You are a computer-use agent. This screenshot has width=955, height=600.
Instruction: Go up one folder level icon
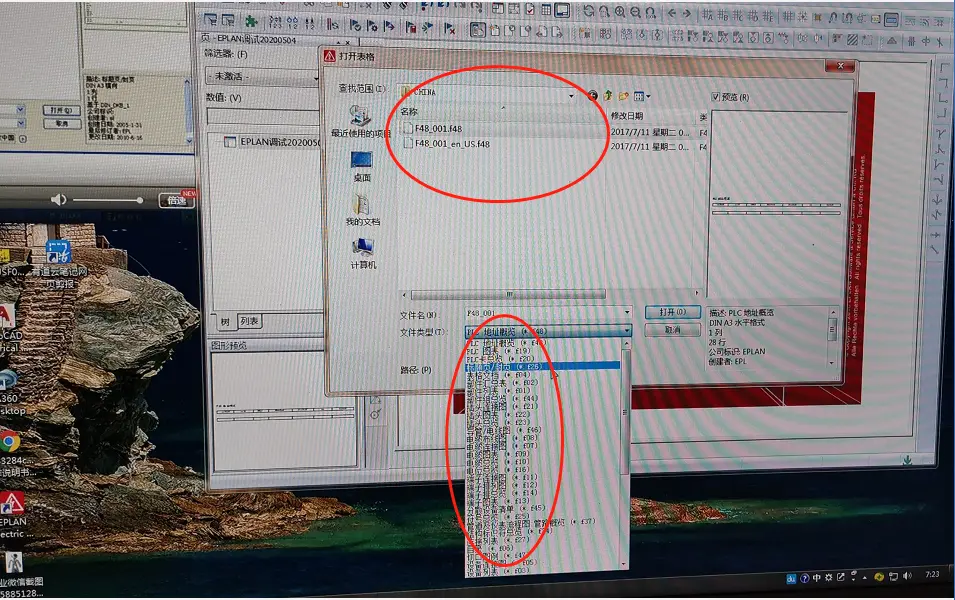[608, 96]
